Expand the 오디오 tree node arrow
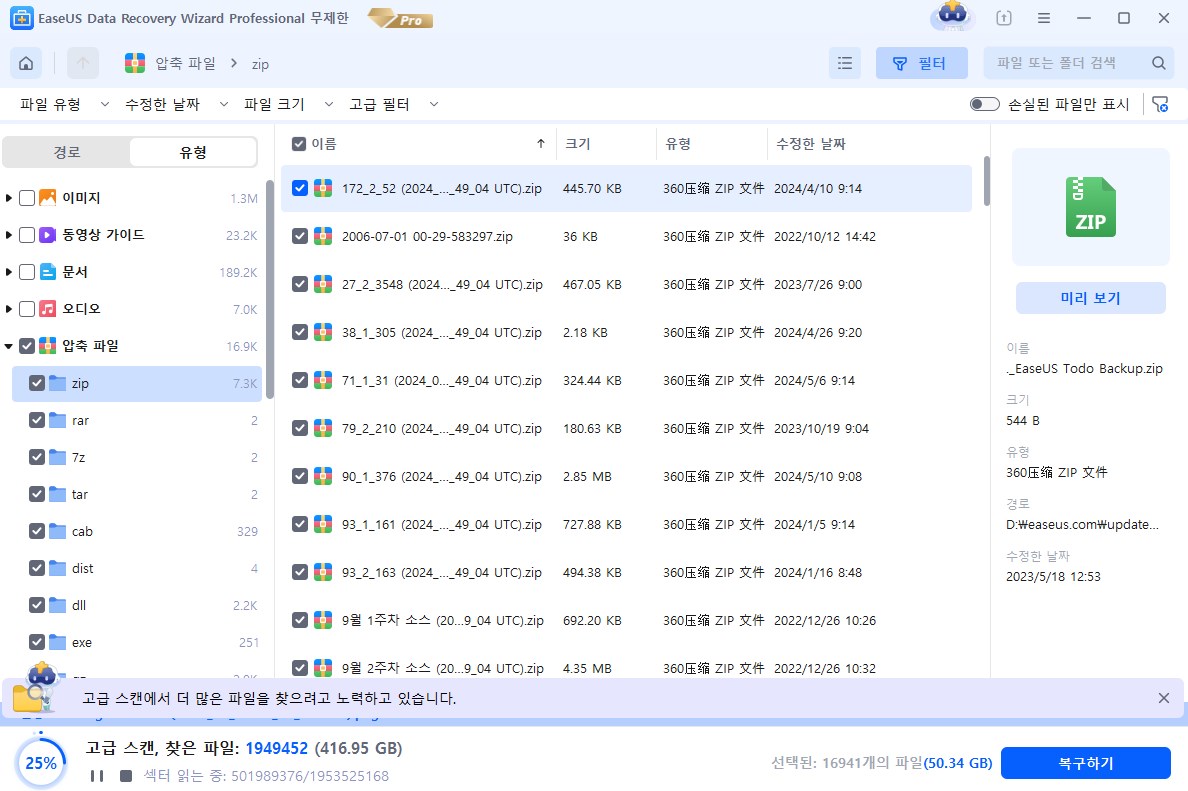The height and width of the screenshot is (791, 1188). (8, 309)
